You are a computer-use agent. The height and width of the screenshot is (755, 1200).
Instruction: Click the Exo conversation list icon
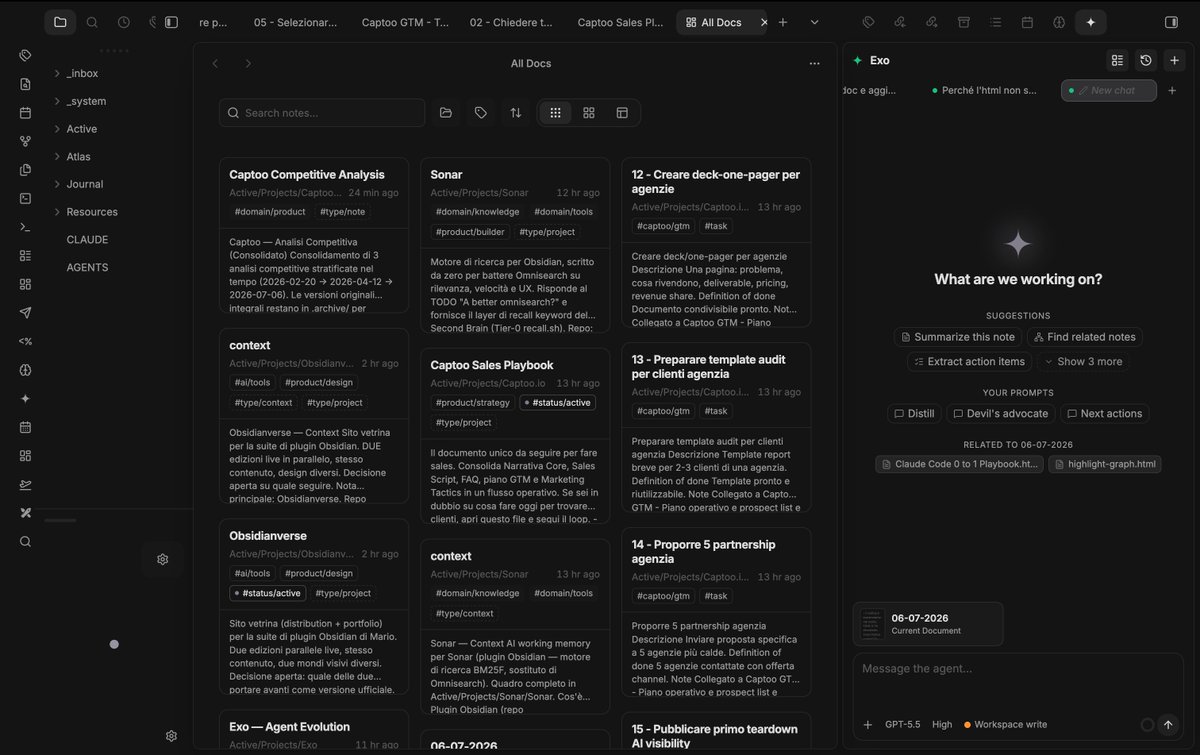(x=1117, y=60)
